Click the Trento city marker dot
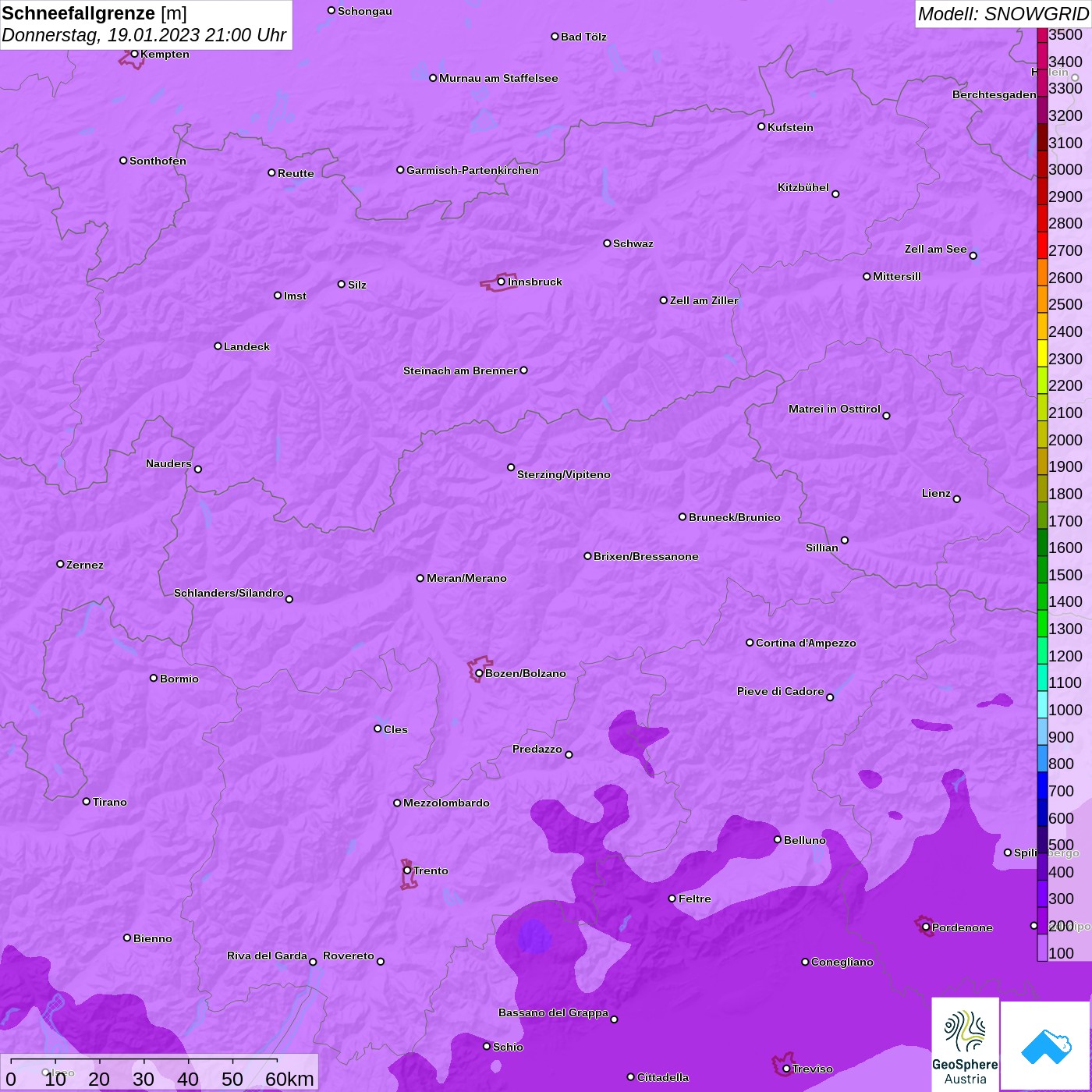This screenshot has height=1092, width=1092. point(407,870)
